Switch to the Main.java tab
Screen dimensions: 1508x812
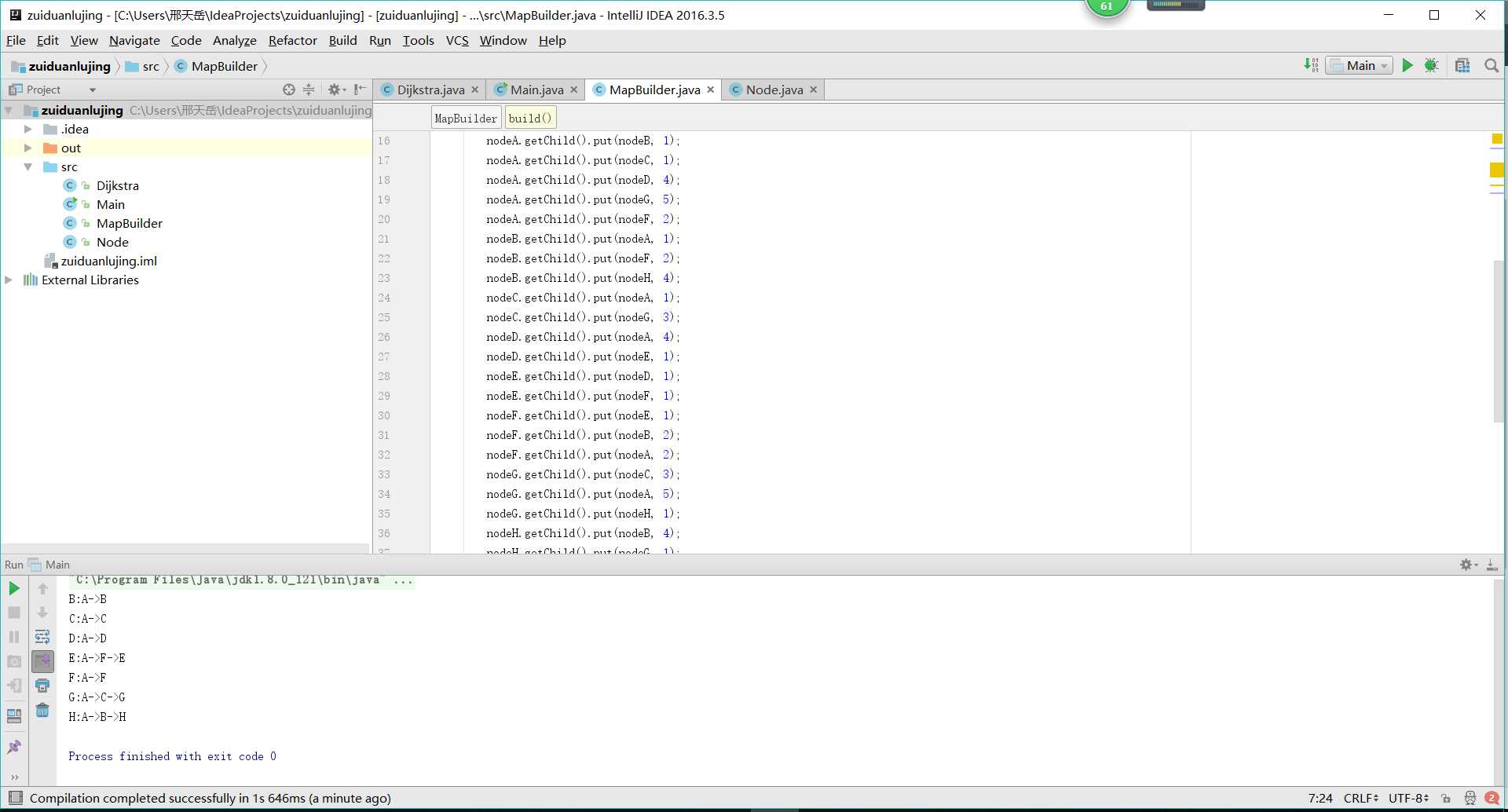pos(536,90)
